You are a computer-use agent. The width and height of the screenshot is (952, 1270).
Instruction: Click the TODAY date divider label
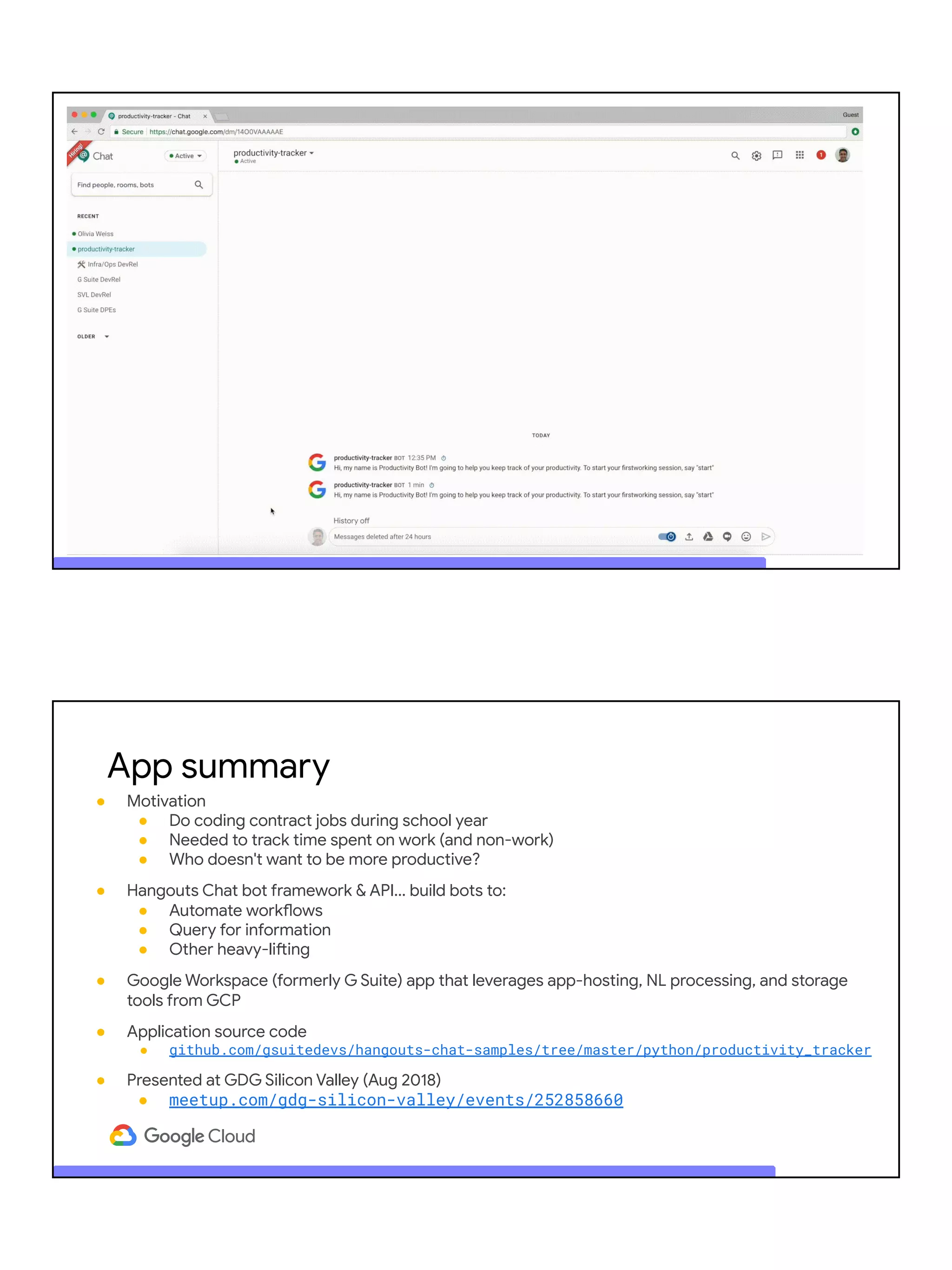pyautogui.click(x=541, y=435)
